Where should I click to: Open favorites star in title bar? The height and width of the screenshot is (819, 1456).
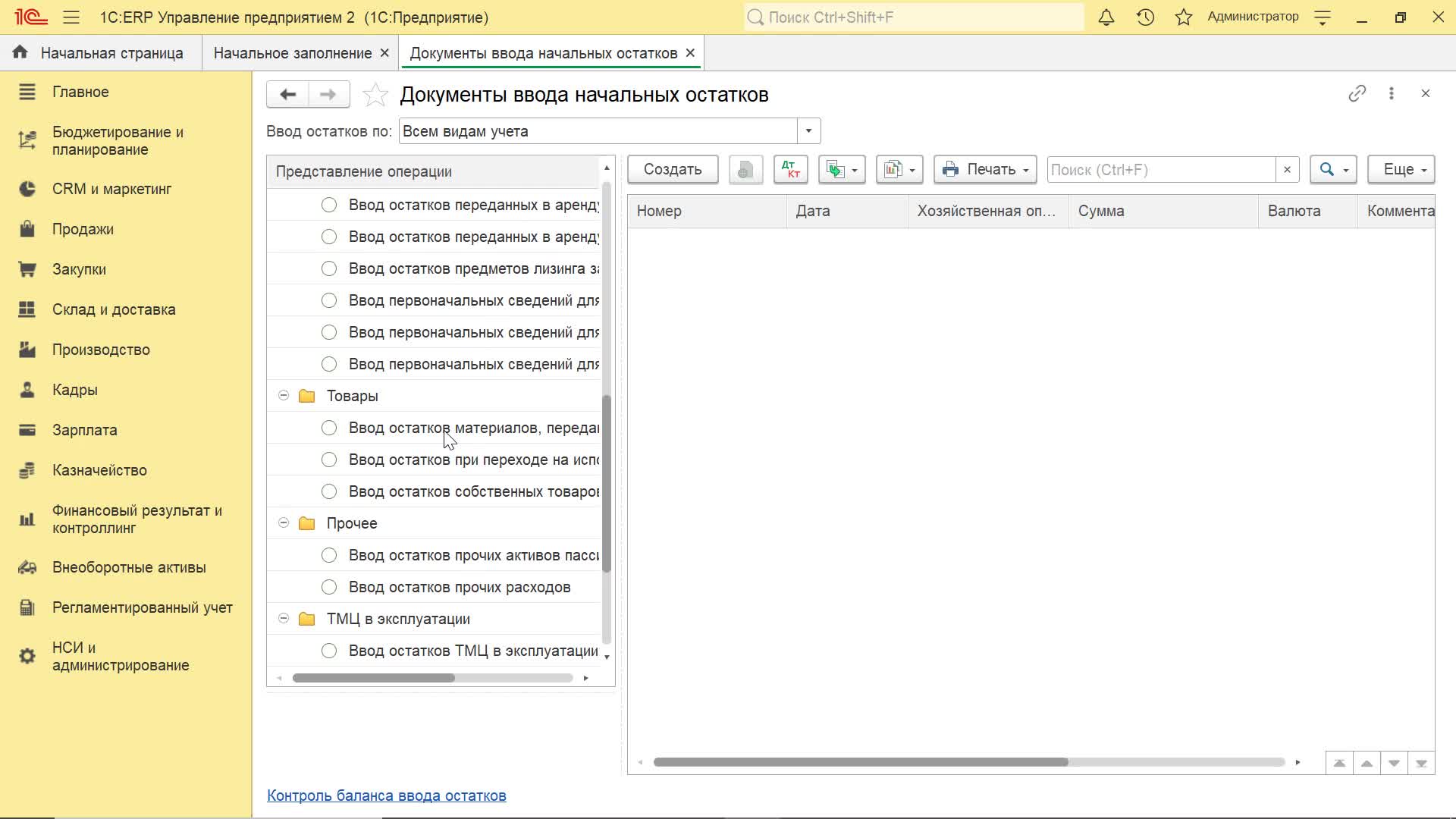[x=1184, y=17]
